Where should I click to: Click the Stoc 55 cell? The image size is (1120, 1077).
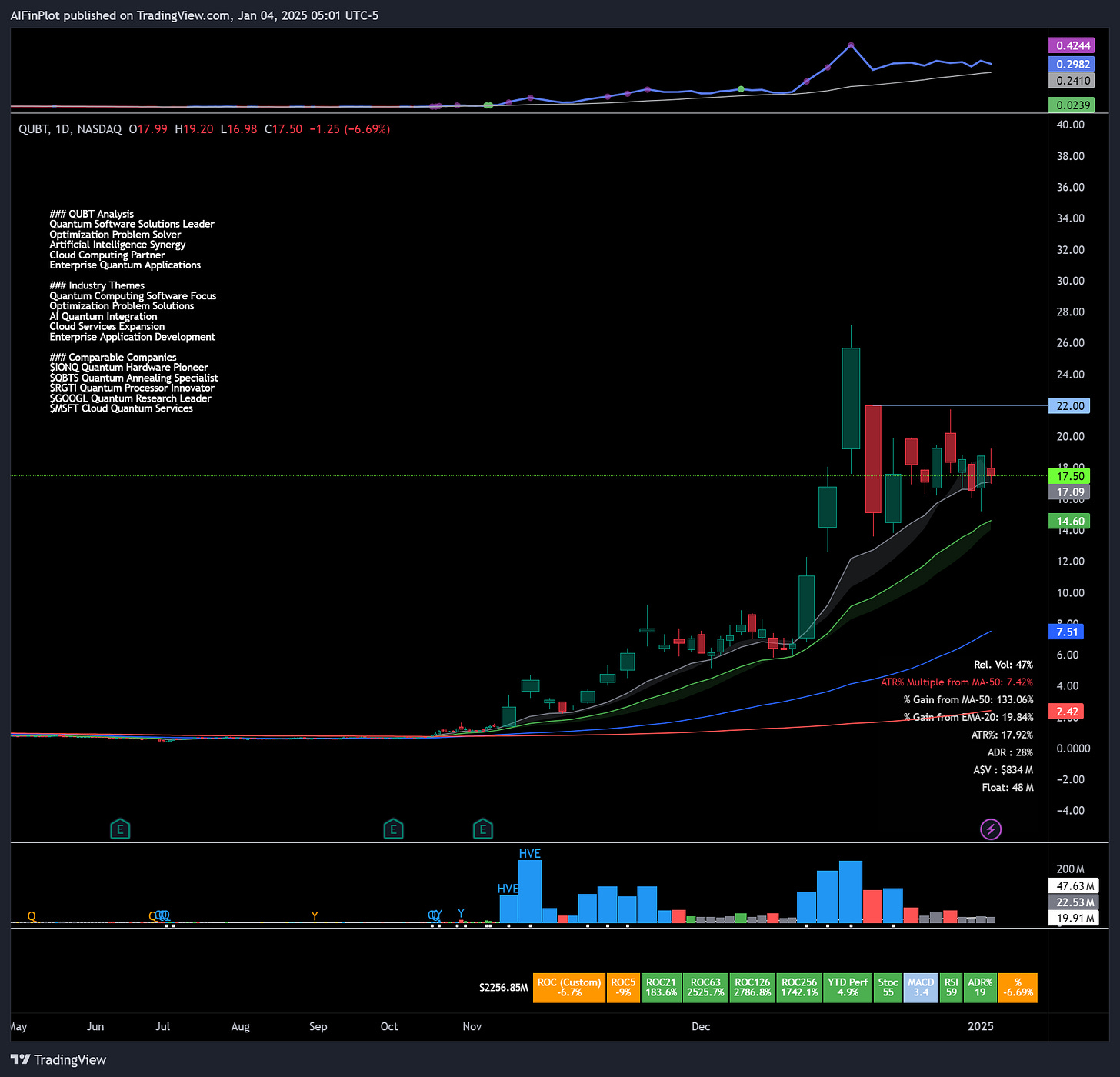pos(888,988)
